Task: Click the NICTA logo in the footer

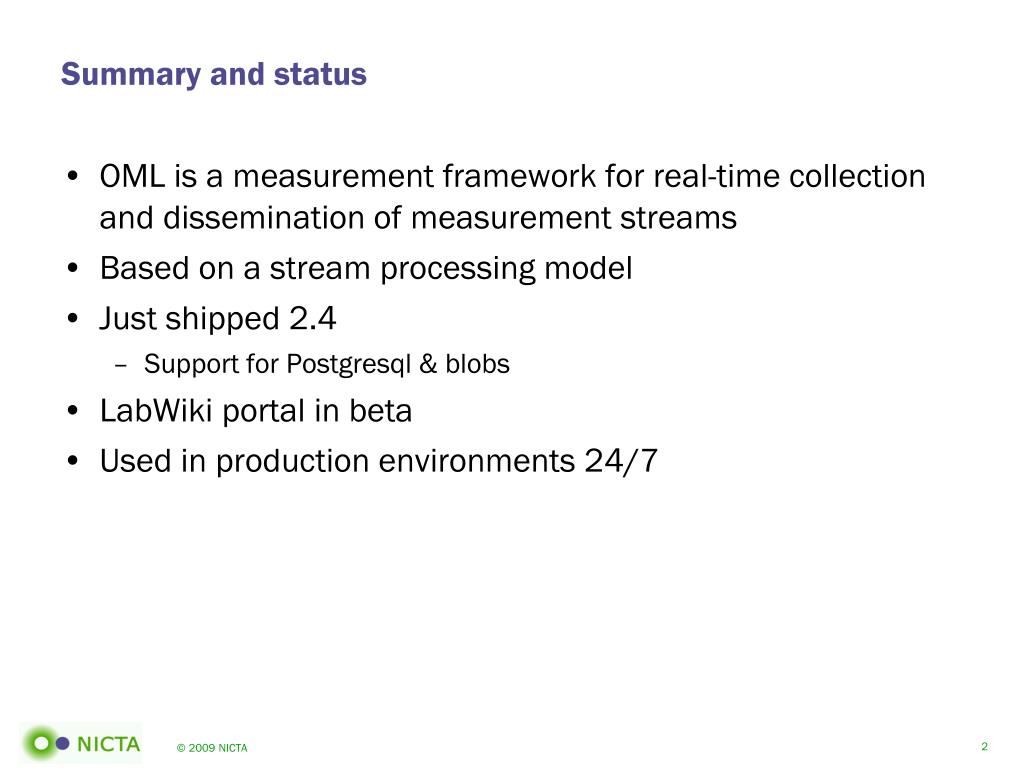Action: 81,743
